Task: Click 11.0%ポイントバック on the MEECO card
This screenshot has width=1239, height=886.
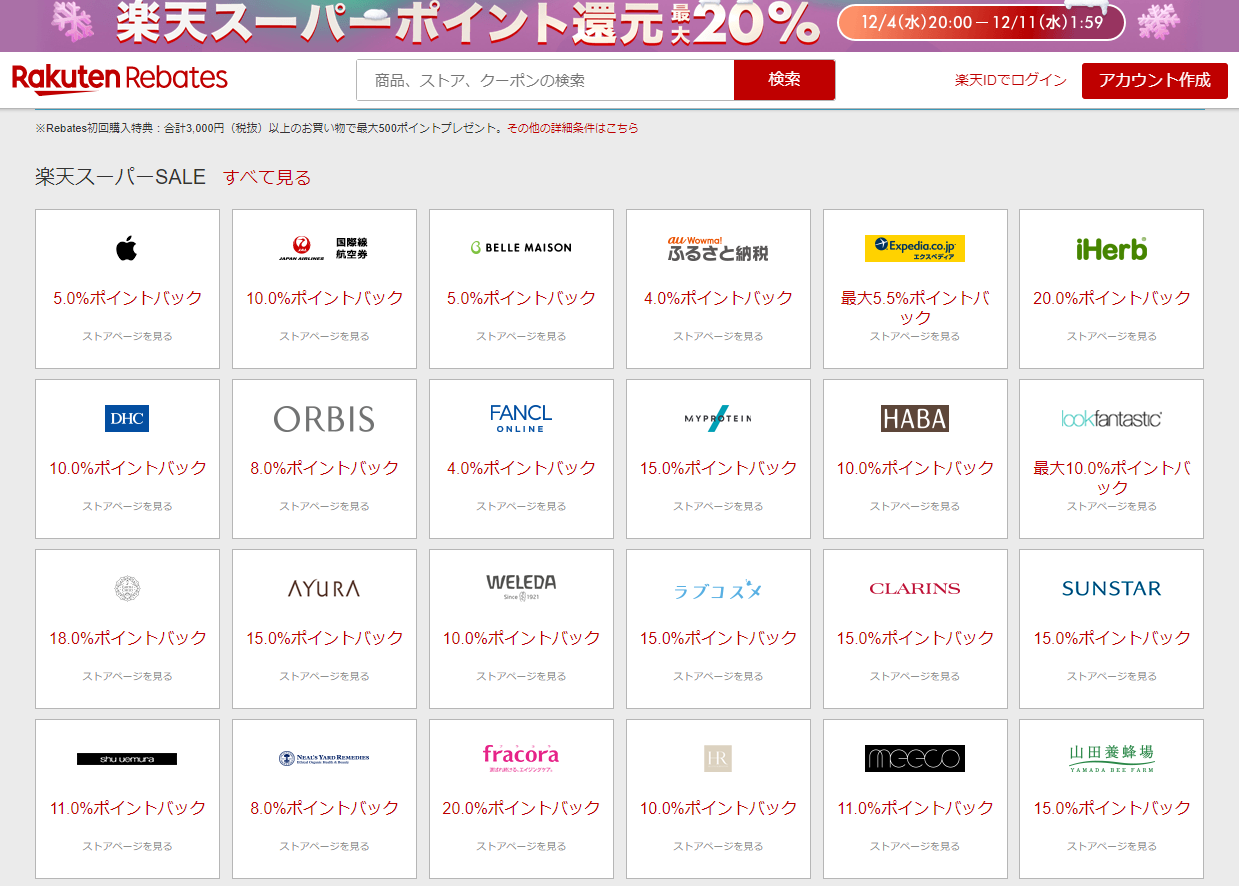Action: point(915,808)
